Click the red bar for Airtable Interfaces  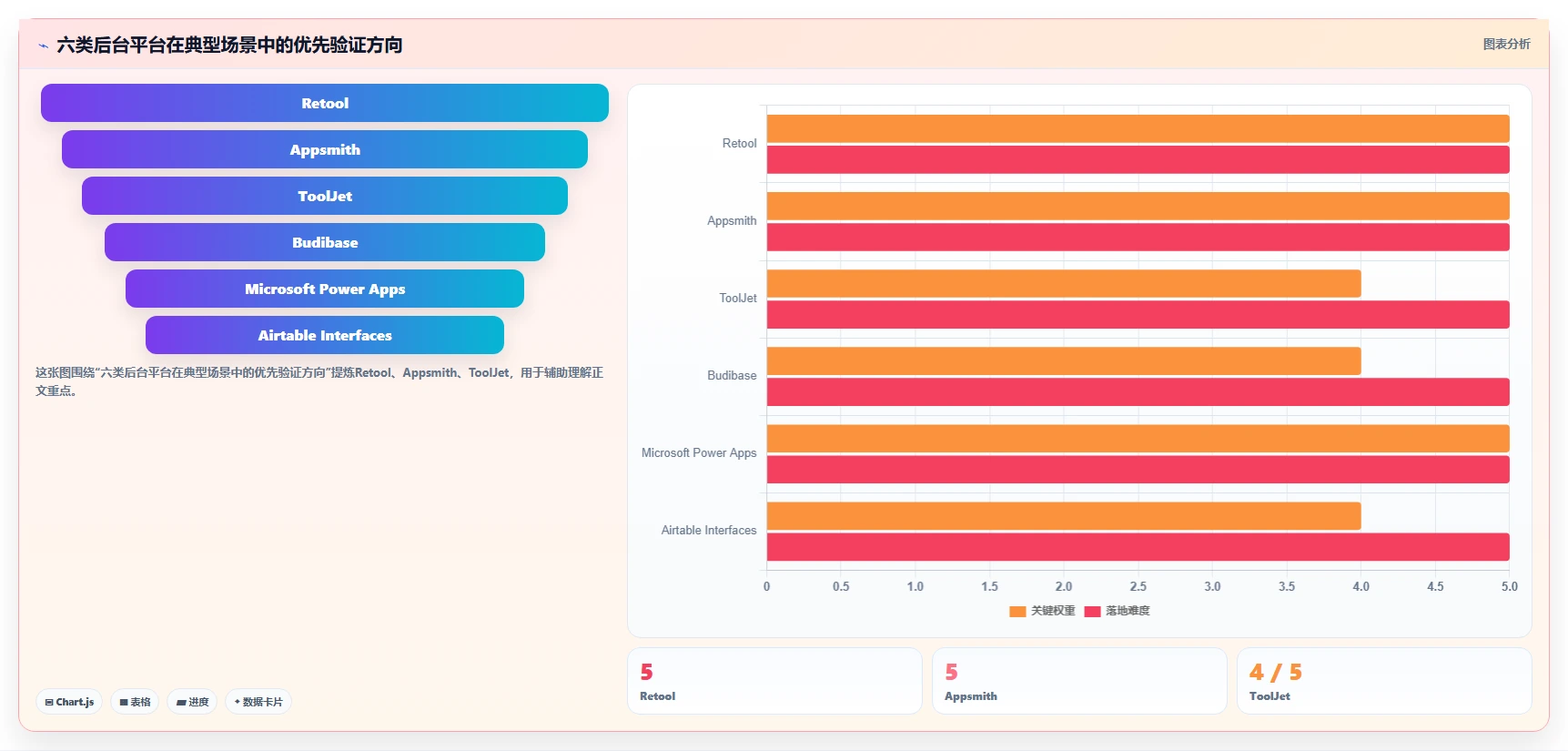tap(1138, 546)
